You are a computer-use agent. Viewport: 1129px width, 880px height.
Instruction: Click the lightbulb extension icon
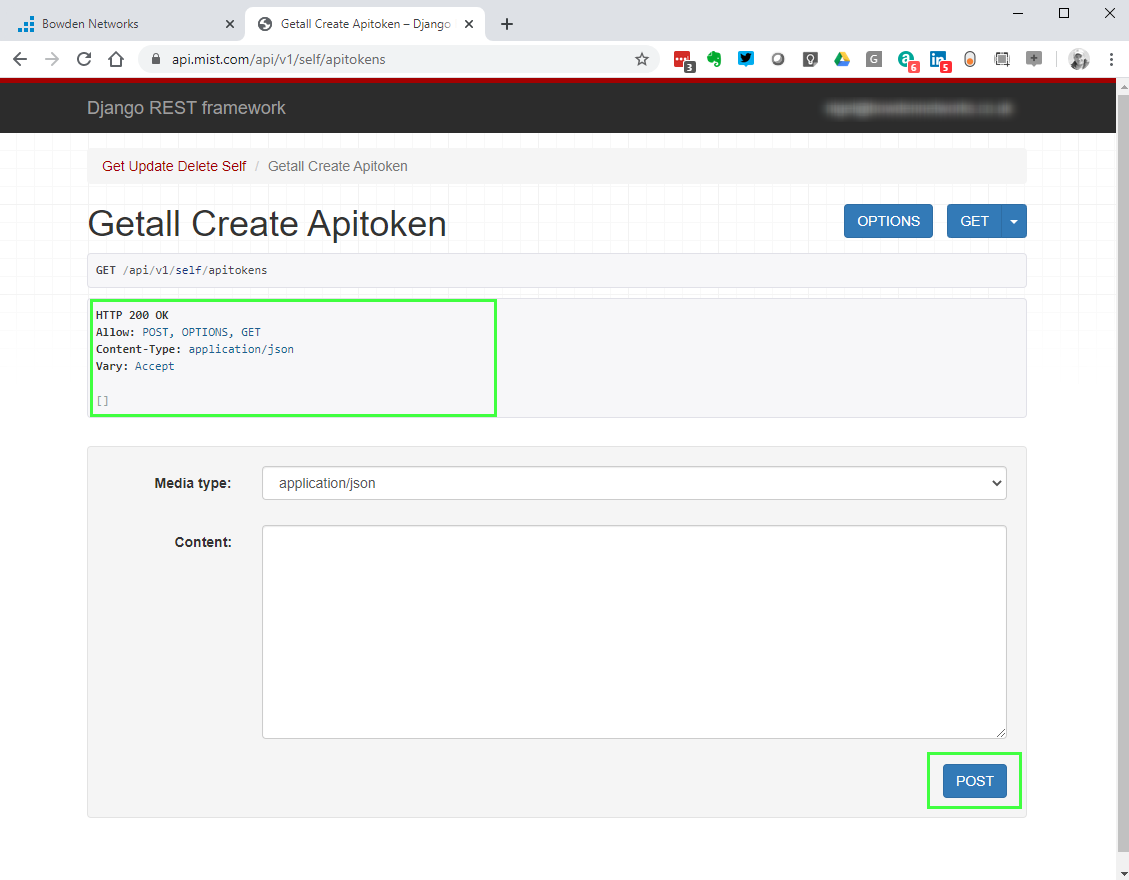(810, 59)
